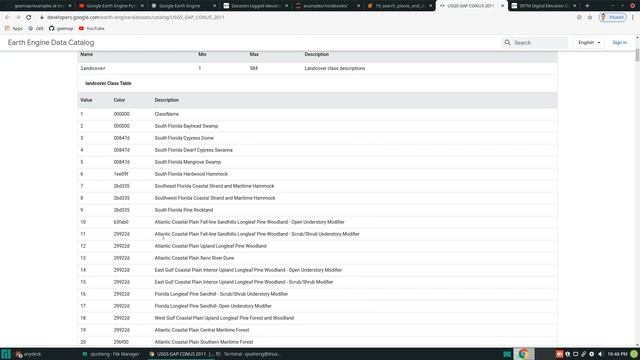Click West Gulf Coastal Plain Upland Longleaf row
The width and height of the screenshot is (640, 360).
tap(318, 318)
